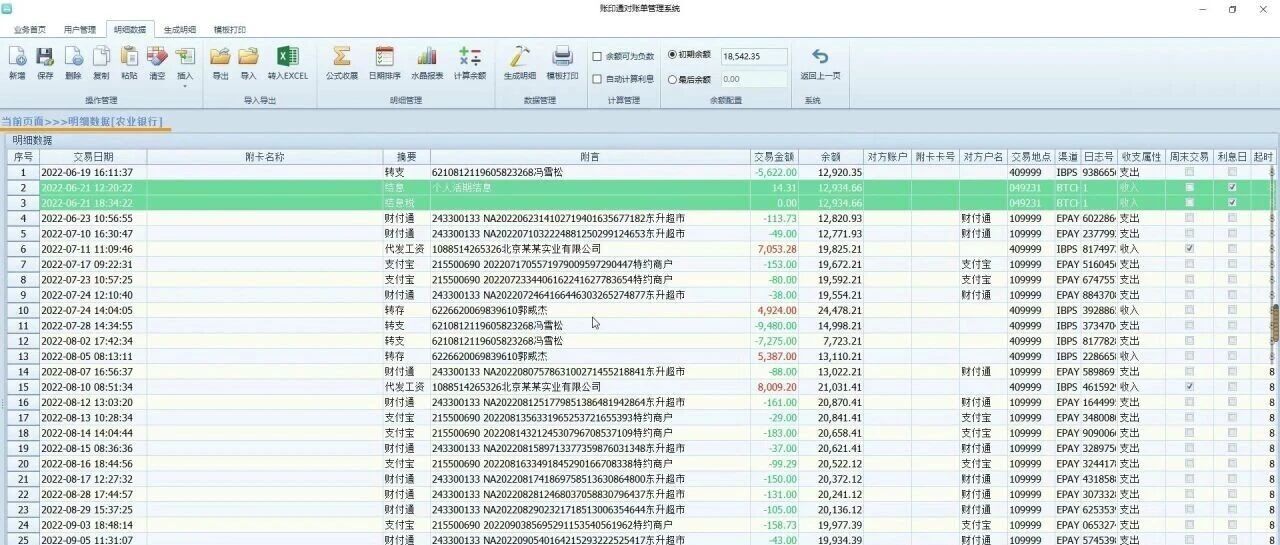This screenshot has width=1280, height=545.
Task: Sort by the 交易日期 column header
Action: (x=92, y=157)
